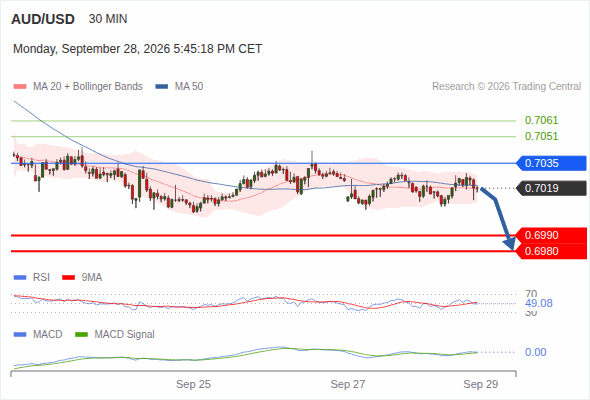The image size is (590, 400).
Task: Click the Sep 27 date axis marker
Action: (348, 384)
